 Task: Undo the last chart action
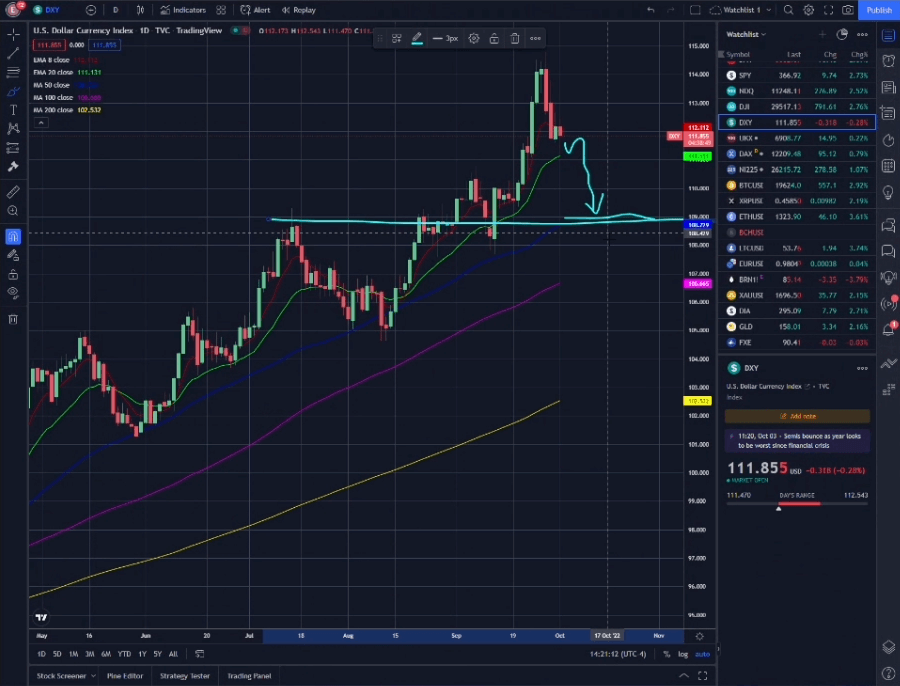pos(650,10)
